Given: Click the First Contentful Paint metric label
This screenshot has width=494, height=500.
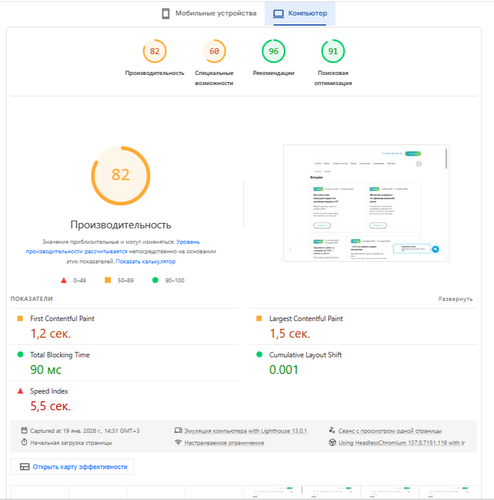Looking at the screenshot, I should (62, 319).
